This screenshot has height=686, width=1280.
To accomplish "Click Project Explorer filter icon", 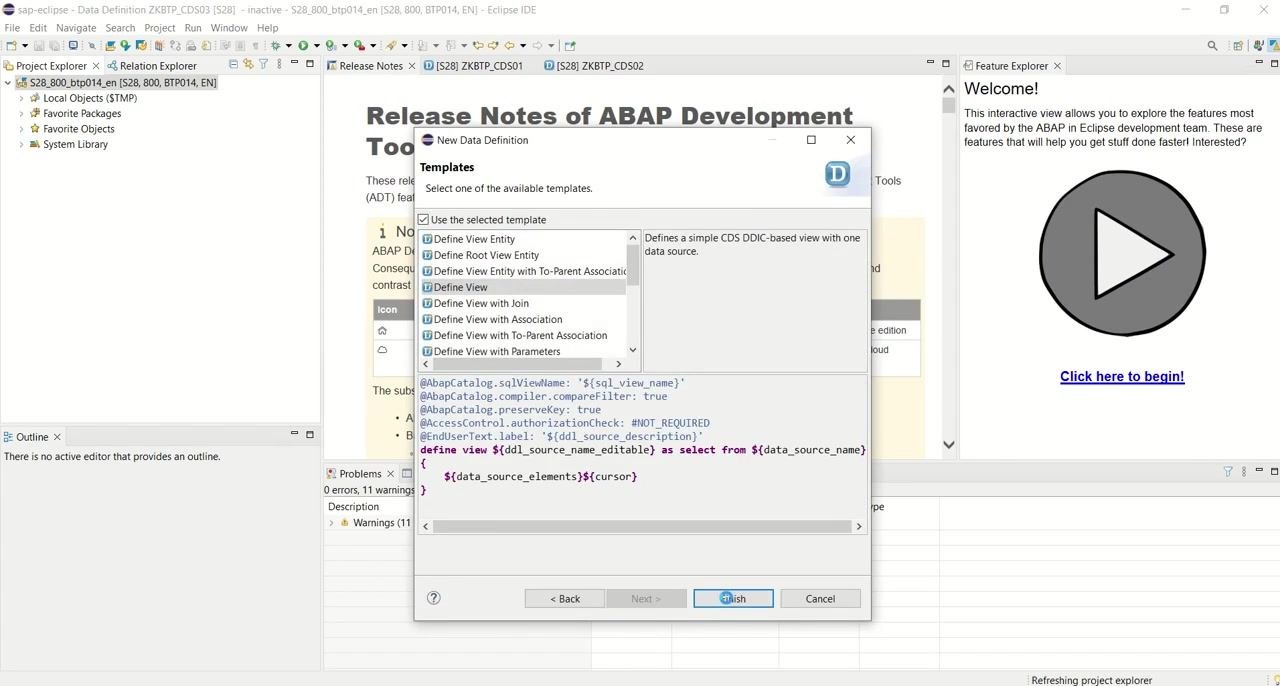I will [x=263, y=64].
